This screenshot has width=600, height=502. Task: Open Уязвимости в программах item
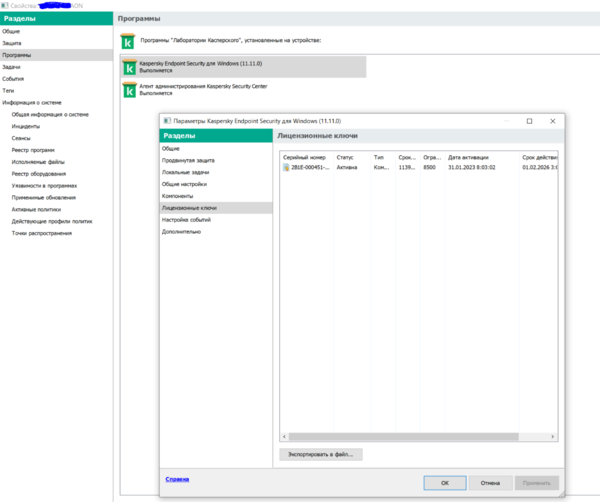(x=44, y=186)
